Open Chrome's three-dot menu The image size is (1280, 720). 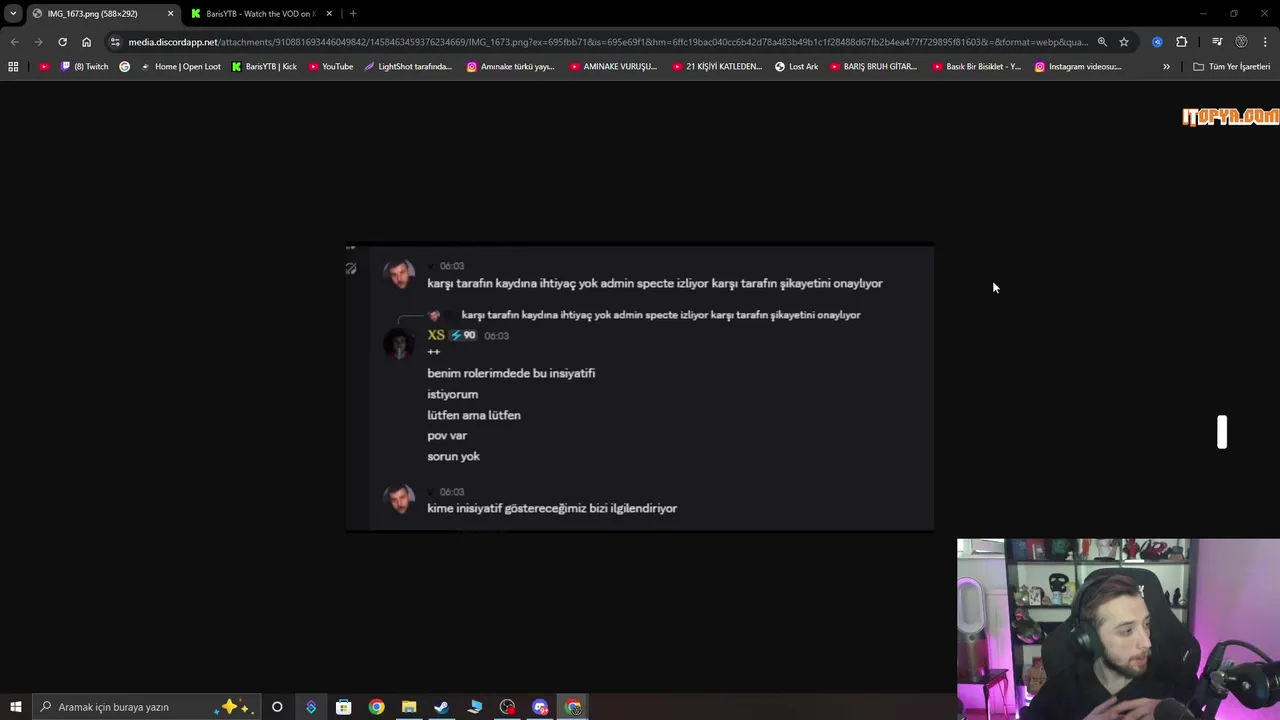[1266, 42]
